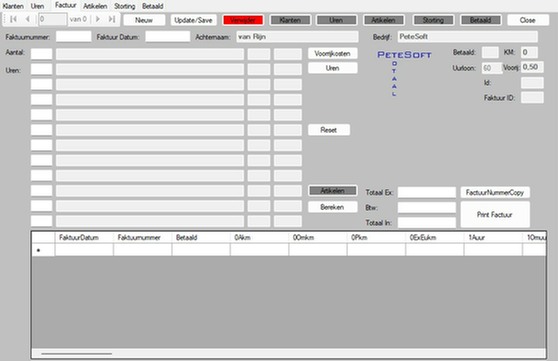This screenshot has height=361, width=558.
Task: Click the 1Auur column header
Action: click(x=493, y=237)
